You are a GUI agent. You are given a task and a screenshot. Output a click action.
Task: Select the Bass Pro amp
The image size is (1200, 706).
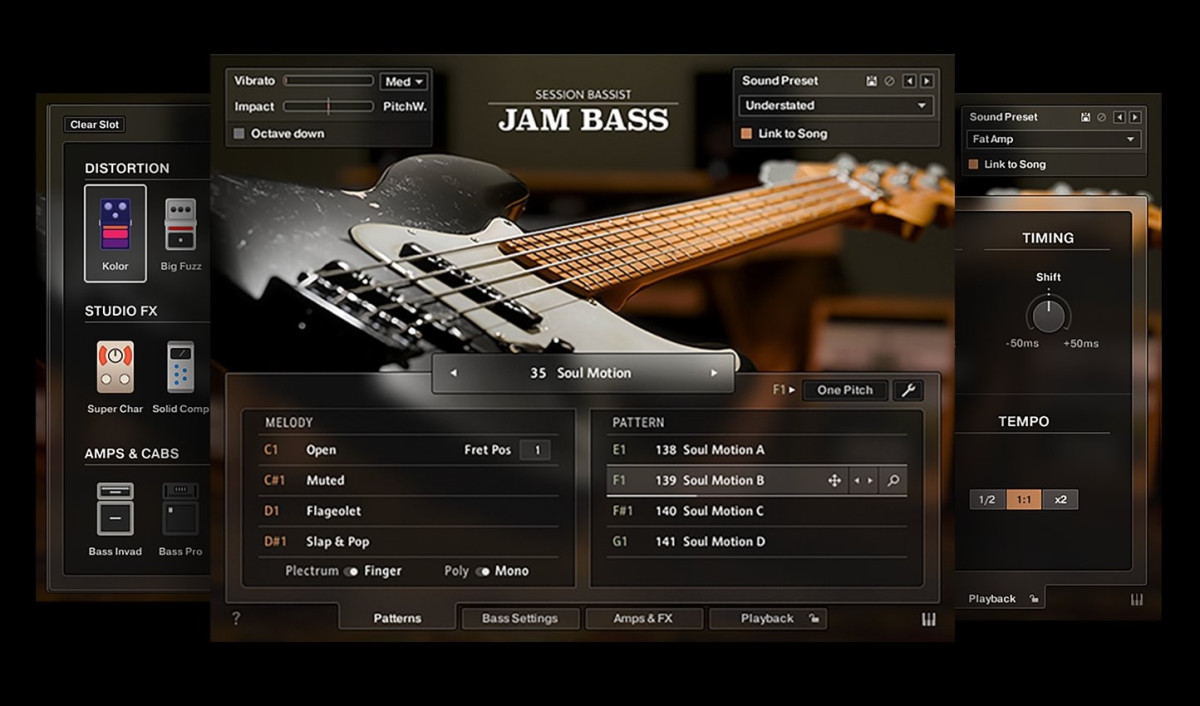pos(181,519)
